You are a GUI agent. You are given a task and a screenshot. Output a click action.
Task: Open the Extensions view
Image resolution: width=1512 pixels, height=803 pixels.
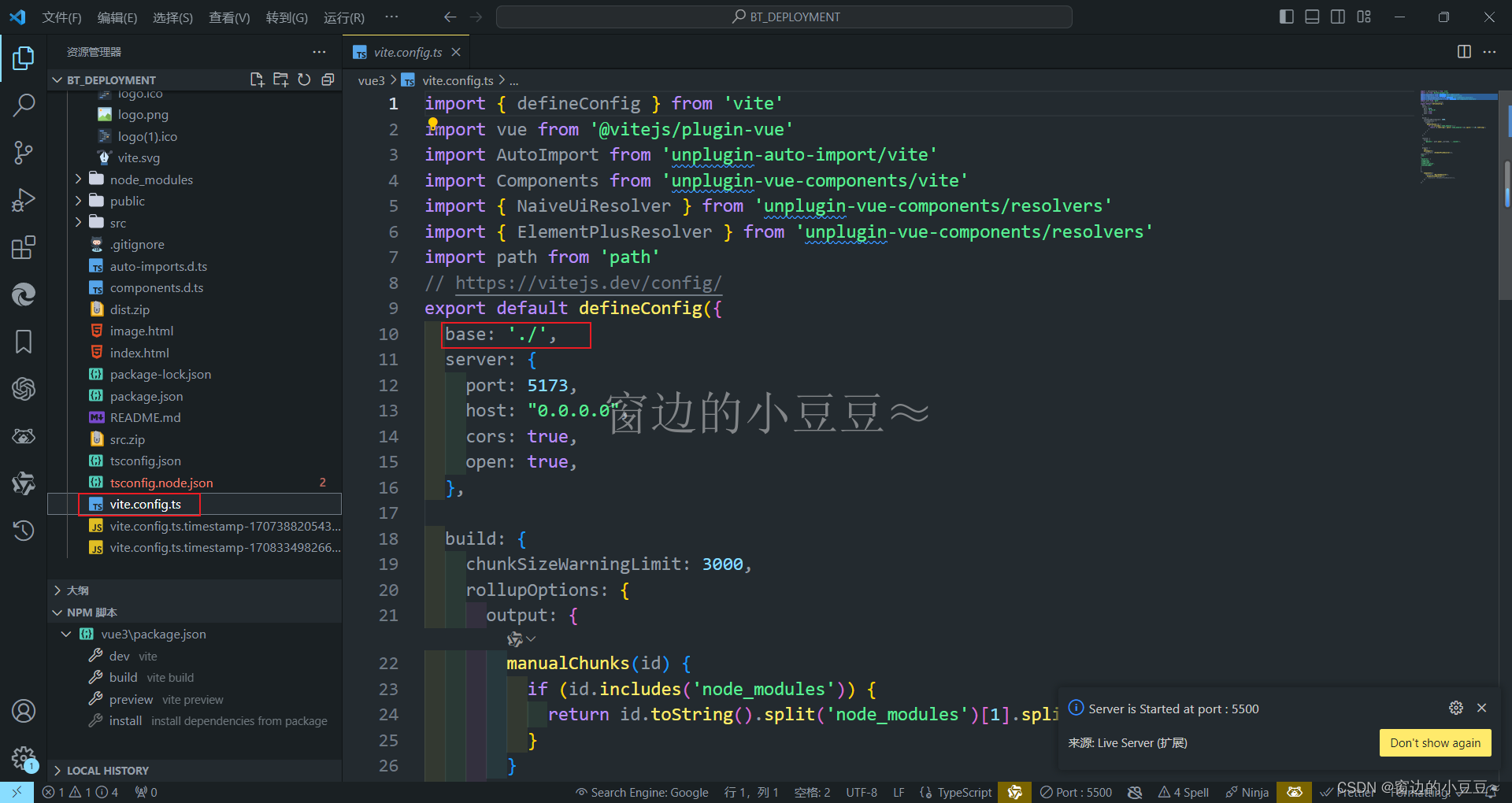click(24, 247)
